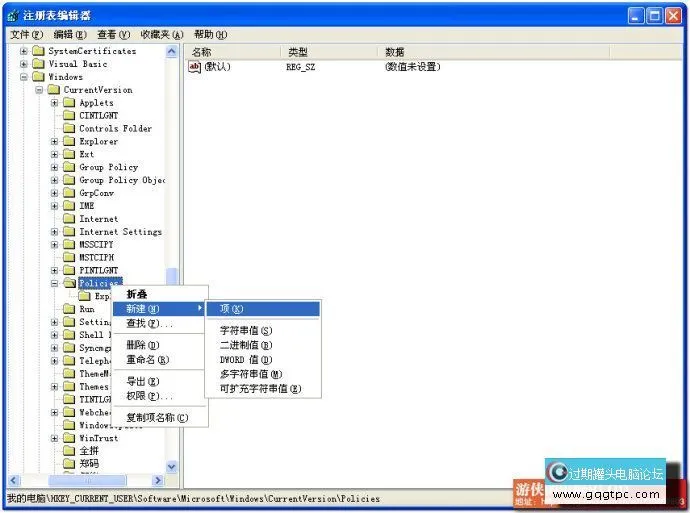
Task: Click the (默认) string value icon
Action: tap(194, 66)
